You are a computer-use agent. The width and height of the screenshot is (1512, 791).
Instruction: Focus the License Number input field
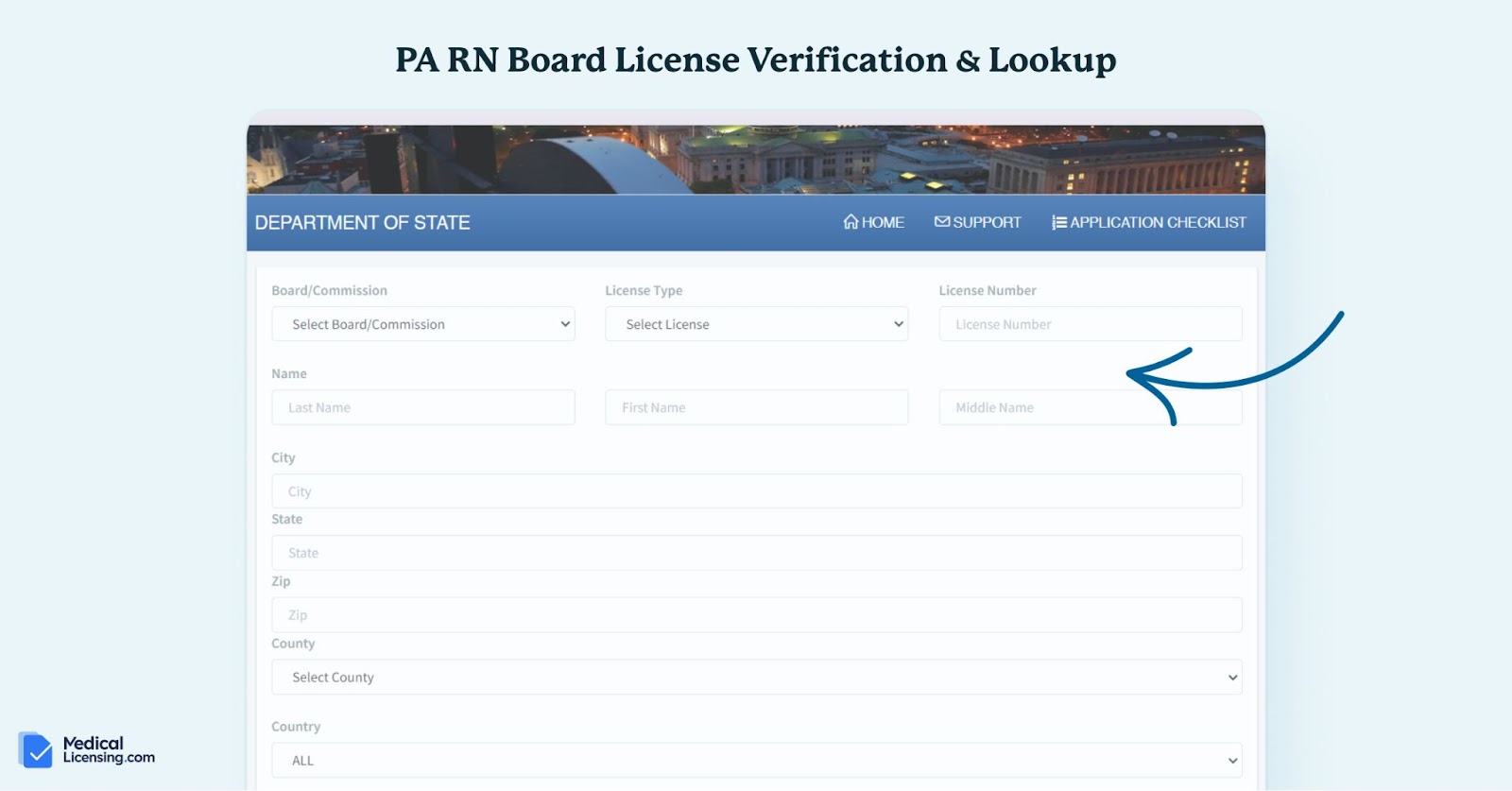click(x=1091, y=324)
